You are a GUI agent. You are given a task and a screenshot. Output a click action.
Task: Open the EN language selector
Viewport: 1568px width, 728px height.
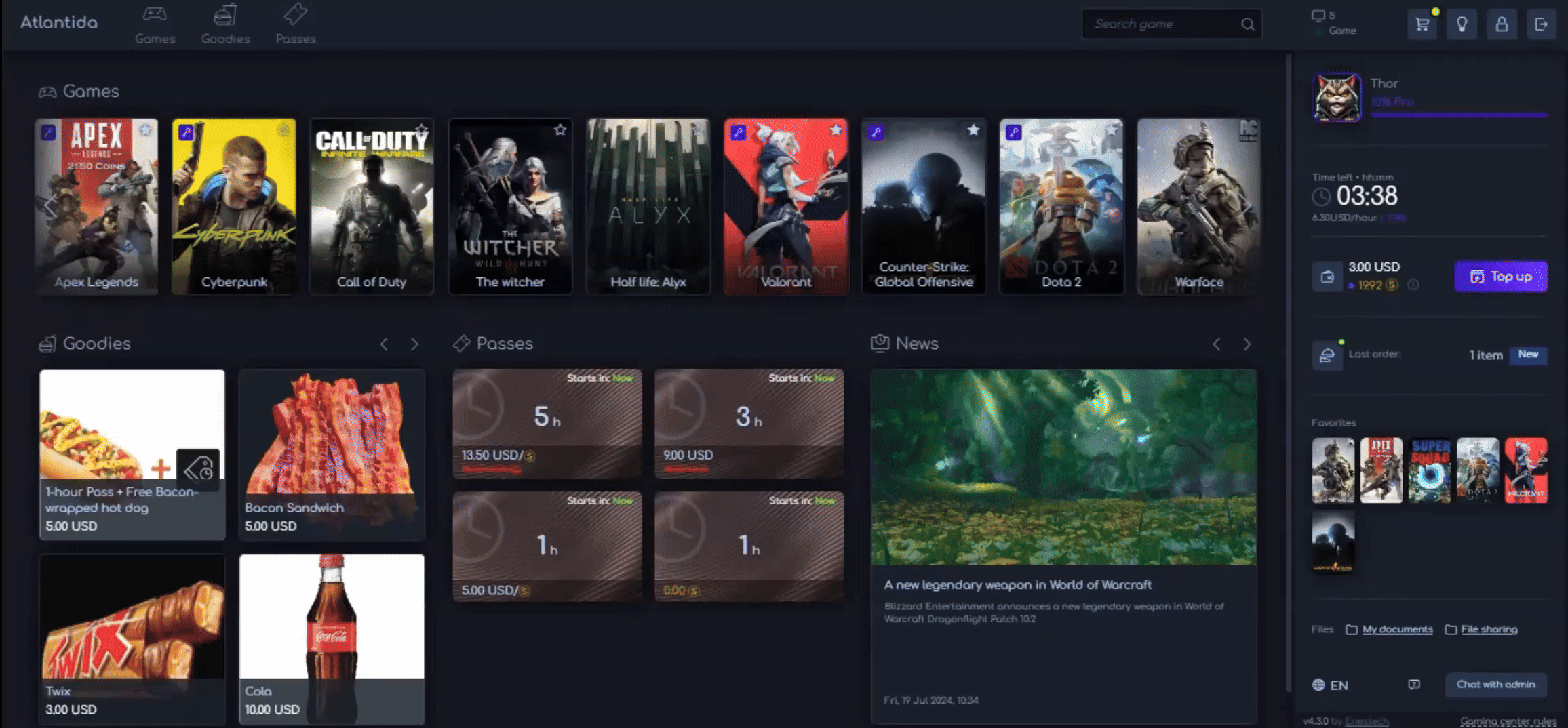[1331, 685]
